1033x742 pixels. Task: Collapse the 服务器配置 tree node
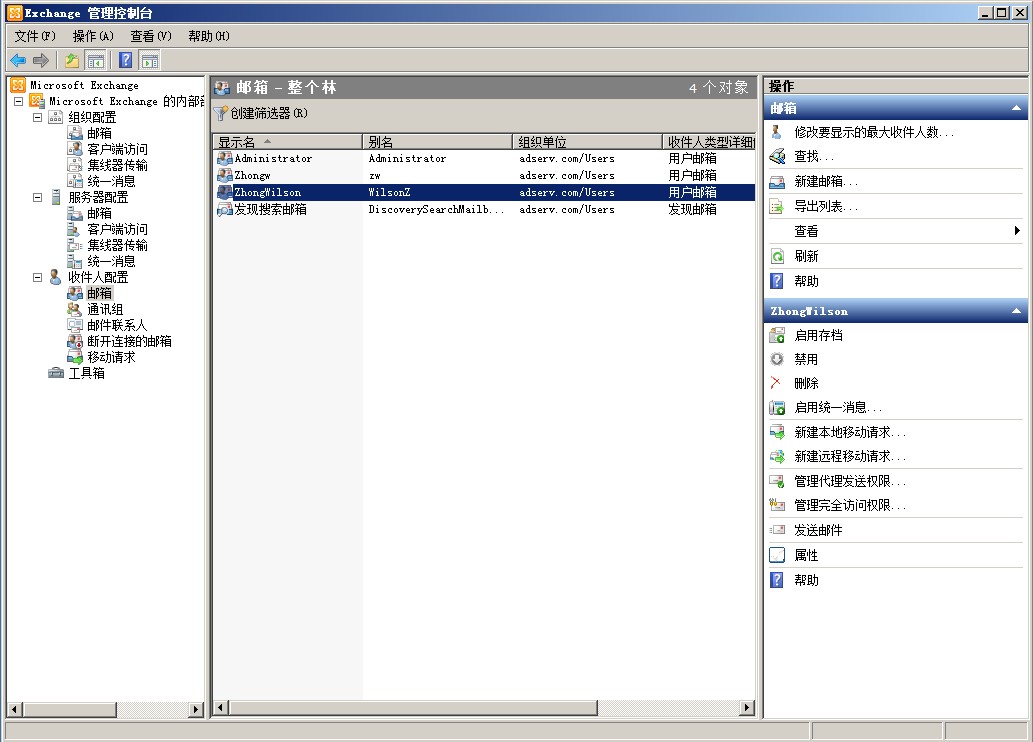pos(38,198)
